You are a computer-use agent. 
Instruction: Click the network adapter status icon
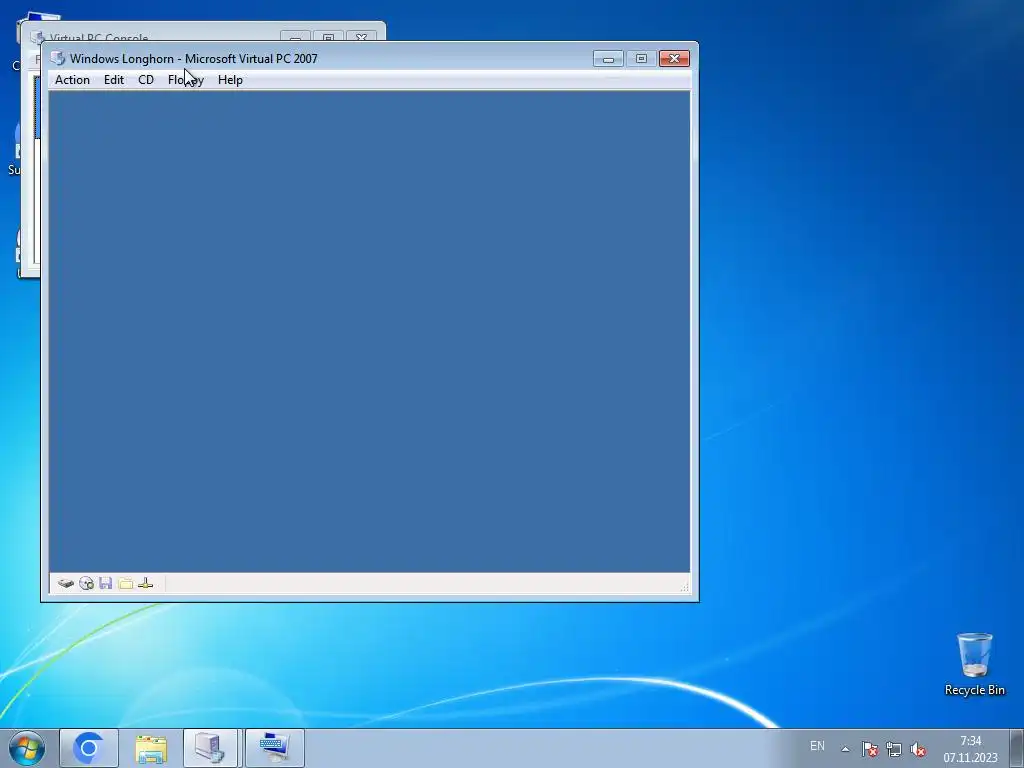coord(146,583)
